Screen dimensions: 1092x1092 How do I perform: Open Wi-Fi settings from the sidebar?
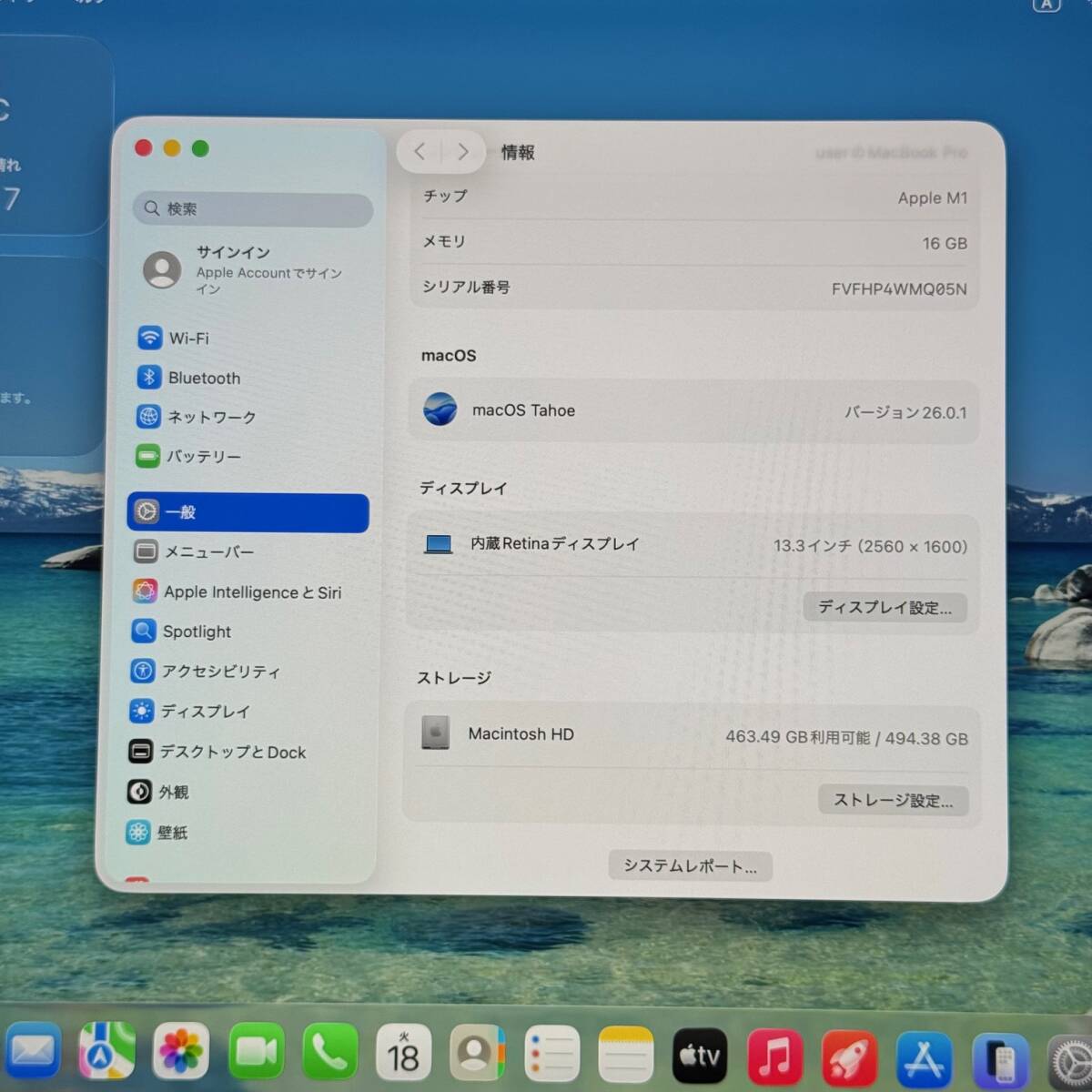(x=187, y=338)
